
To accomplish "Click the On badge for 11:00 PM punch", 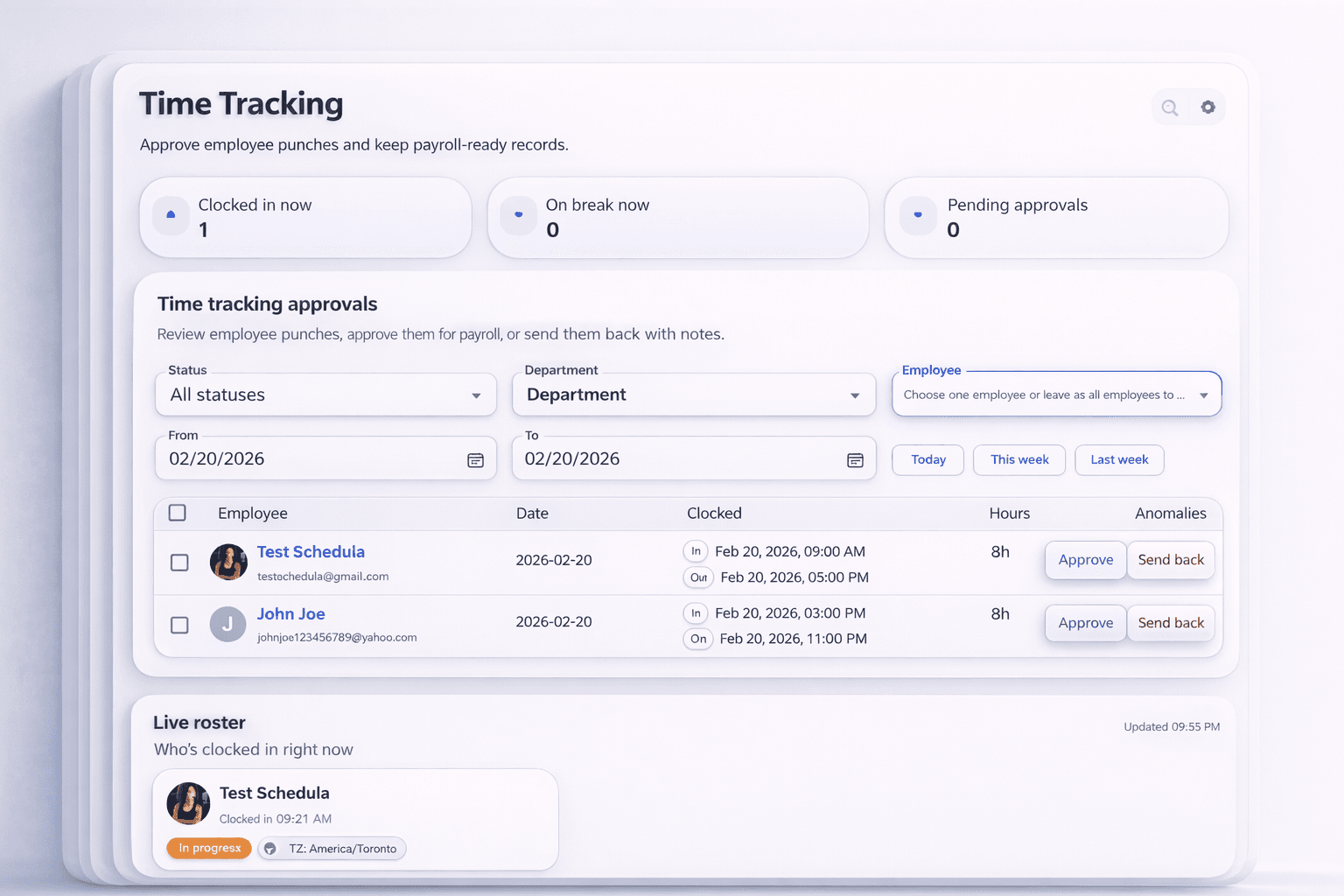I will point(698,639).
